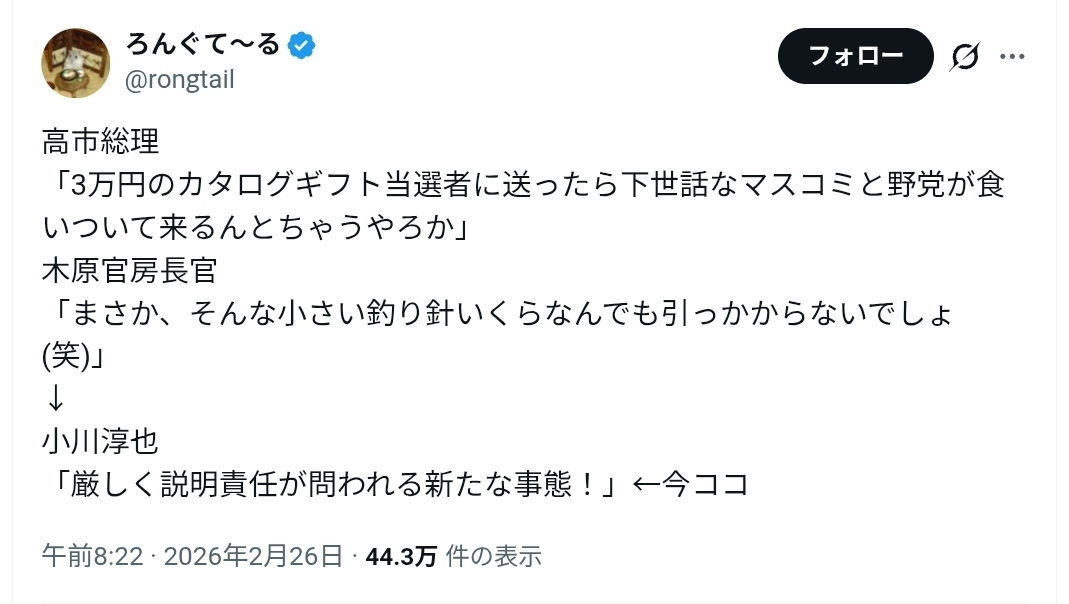Click the display name ろんぐて〜る
Image resolution: width=1069 pixels, height=604 pixels.
point(202,45)
